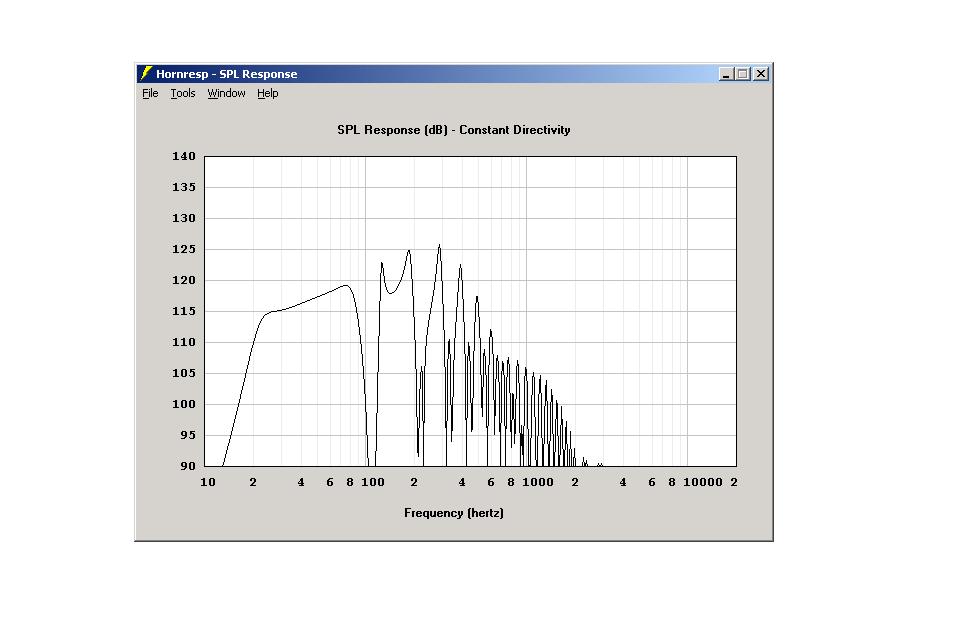Image resolution: width=960 pixels, height=626 pixels.
Task: Click the 135 dB axis value
Action: (x=184, y=187)
